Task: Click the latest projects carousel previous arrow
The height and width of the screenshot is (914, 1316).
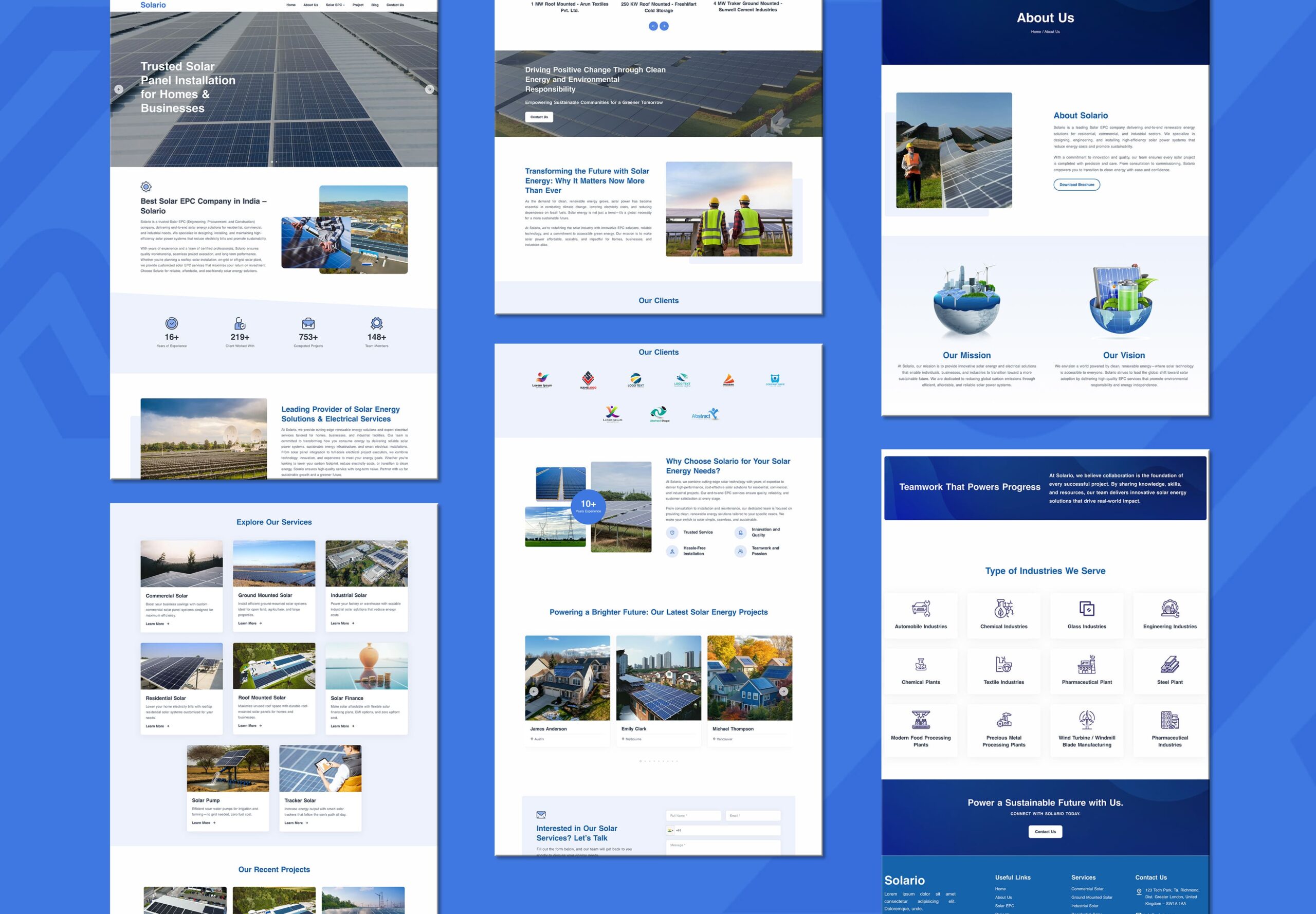Action: tap(534, 691)
